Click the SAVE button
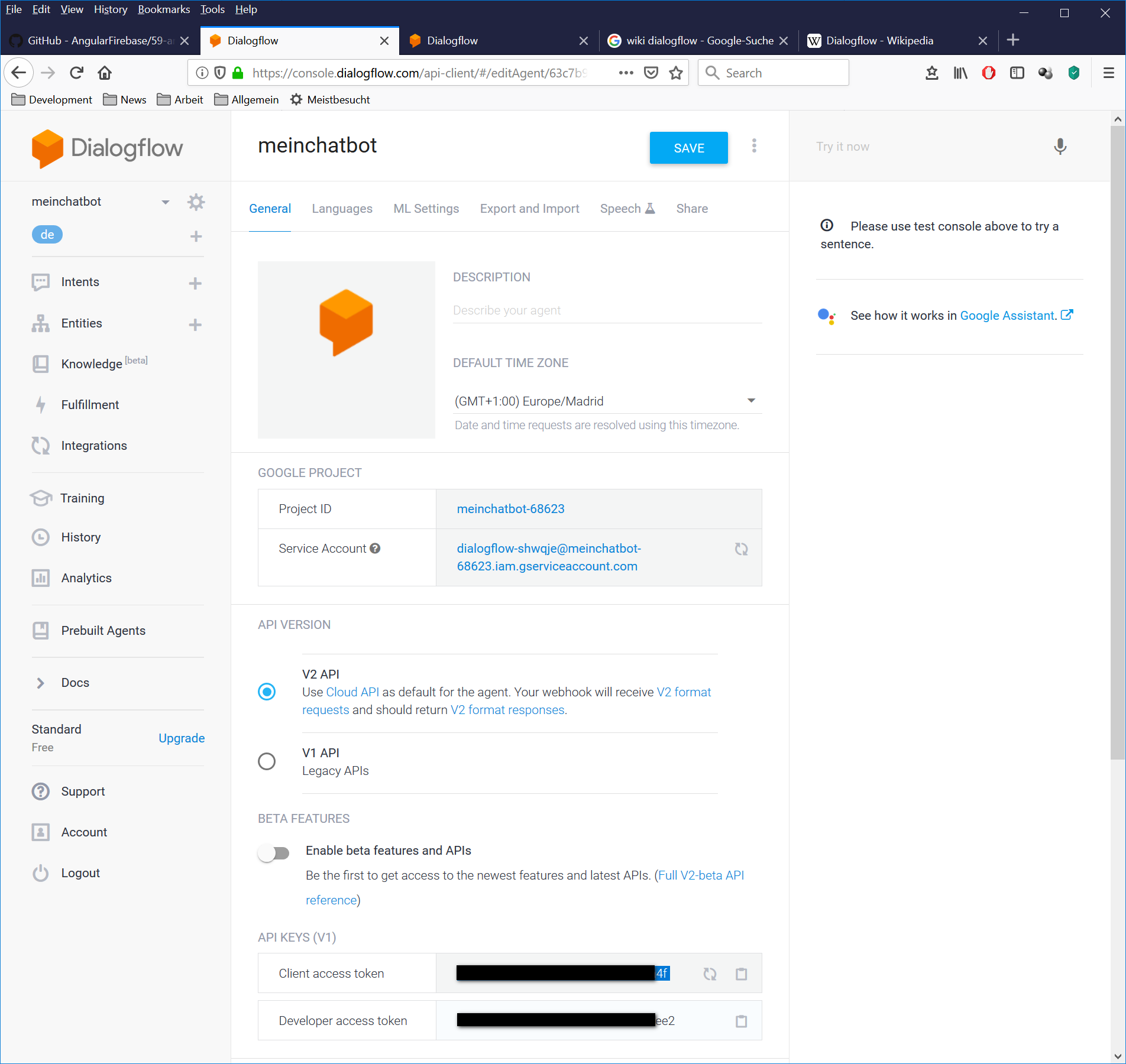Image resolution: width=1126 pixels, height=1064 pixels. 688,148
